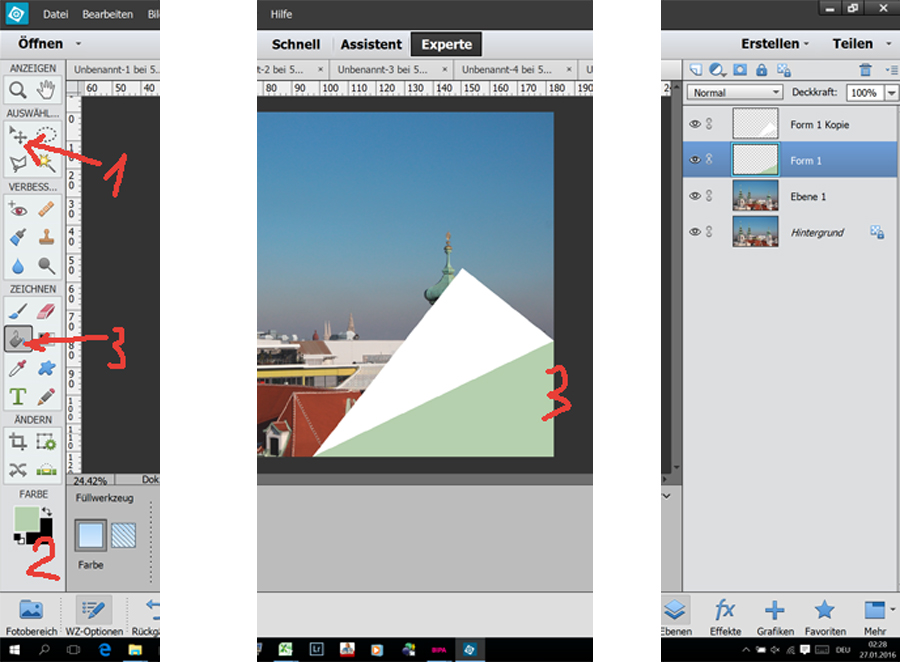
Task: Hide the Form 1 Kopie layer
Action: [x=695, y=124]
